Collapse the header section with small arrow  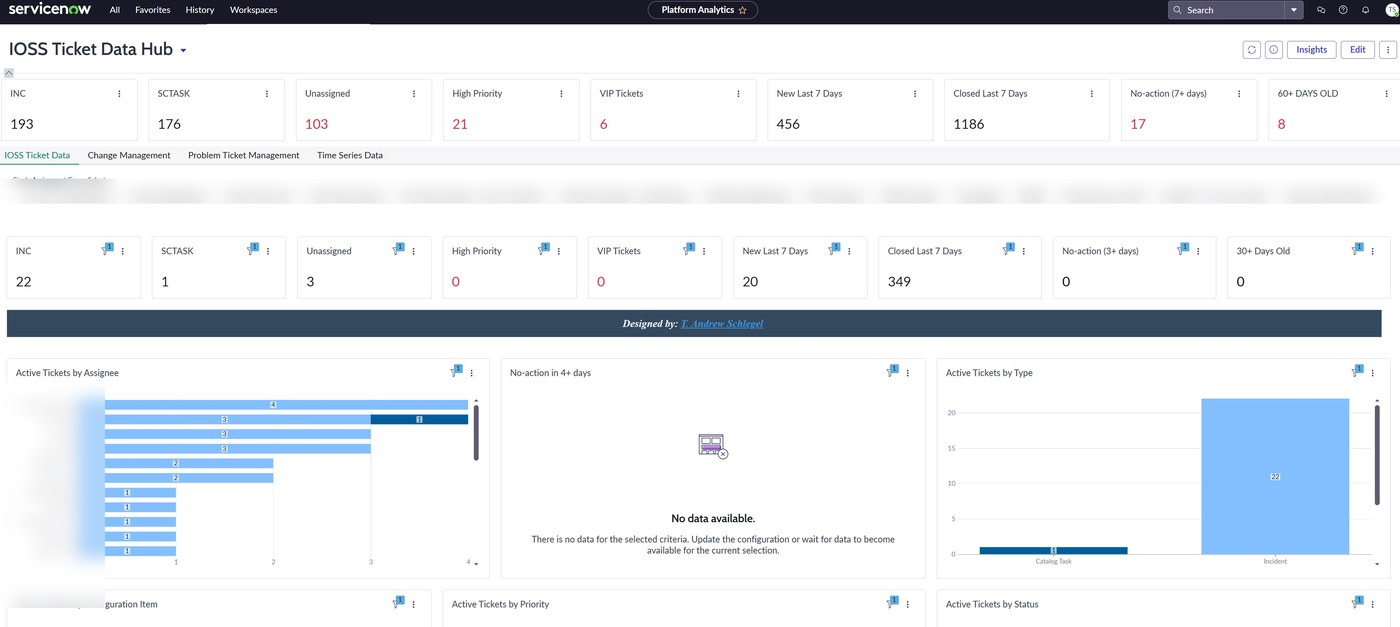point(8,72)
